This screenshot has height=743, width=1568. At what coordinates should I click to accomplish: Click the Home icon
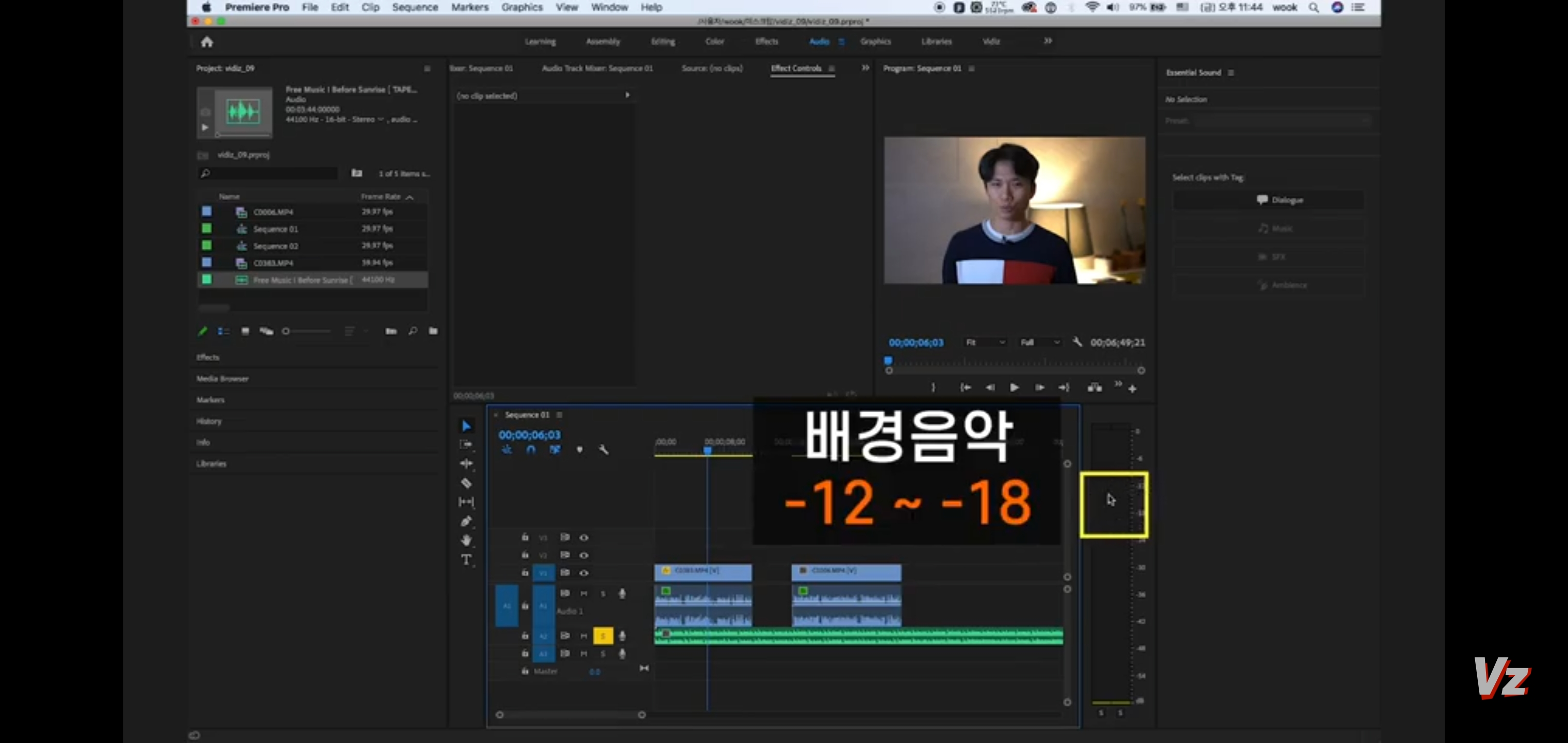[x=207, y=42]
